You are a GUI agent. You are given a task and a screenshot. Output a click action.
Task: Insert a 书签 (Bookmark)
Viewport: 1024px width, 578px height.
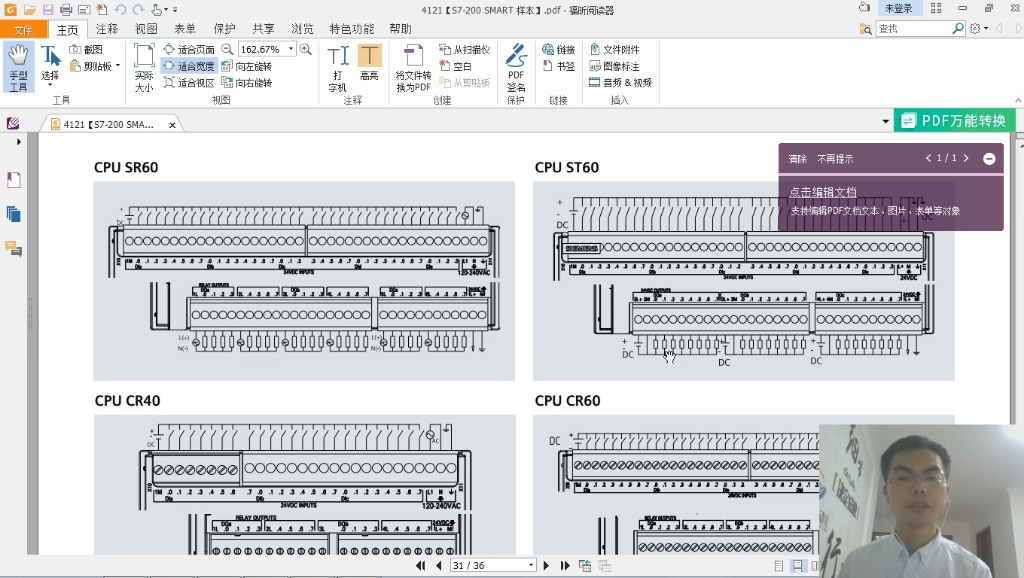(x=559, y=66)
